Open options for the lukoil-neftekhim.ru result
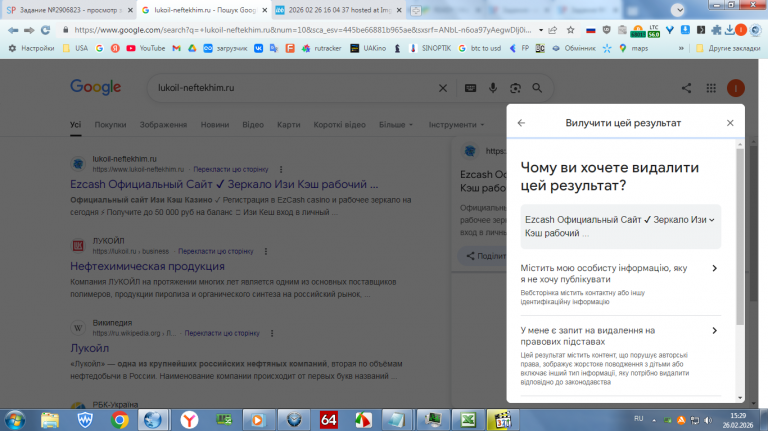The height and width of the screenshot is (431, 768). [x=281, y=169]
